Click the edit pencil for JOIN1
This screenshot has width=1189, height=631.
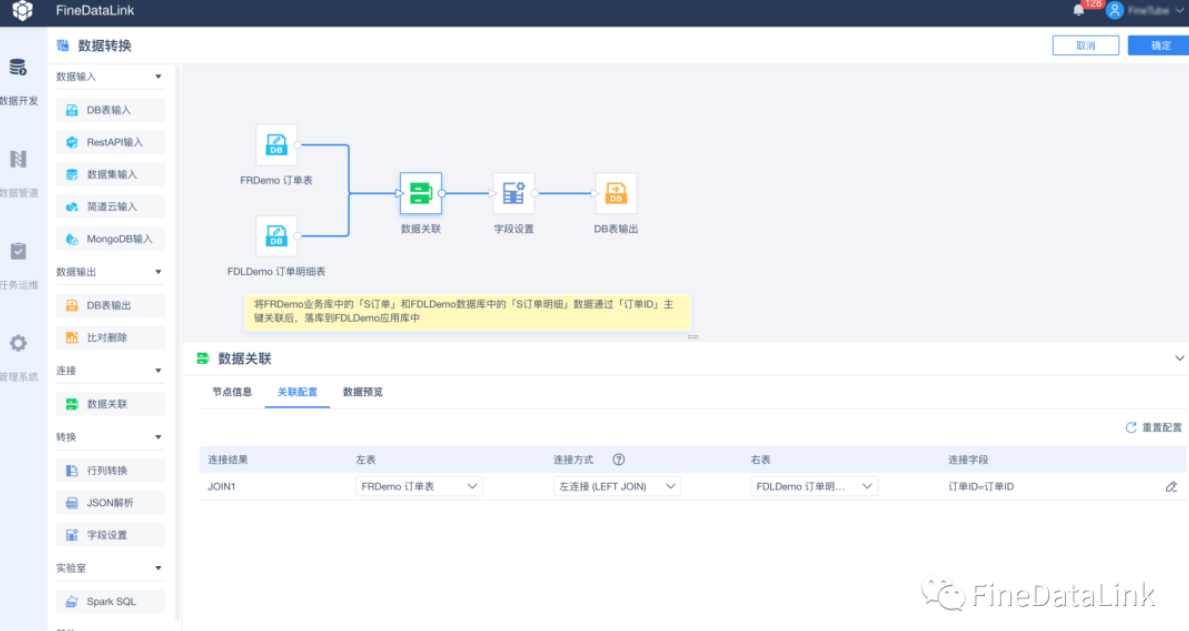point(1171,487)
